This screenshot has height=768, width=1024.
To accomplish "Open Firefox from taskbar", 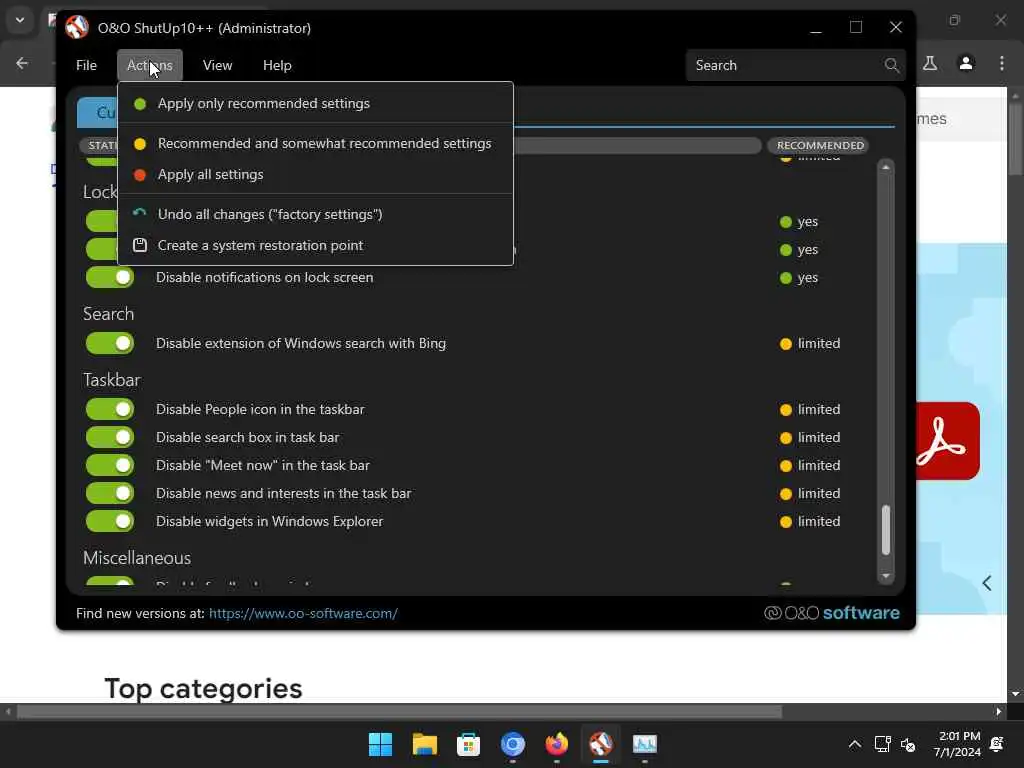I will tap(556, 744).
